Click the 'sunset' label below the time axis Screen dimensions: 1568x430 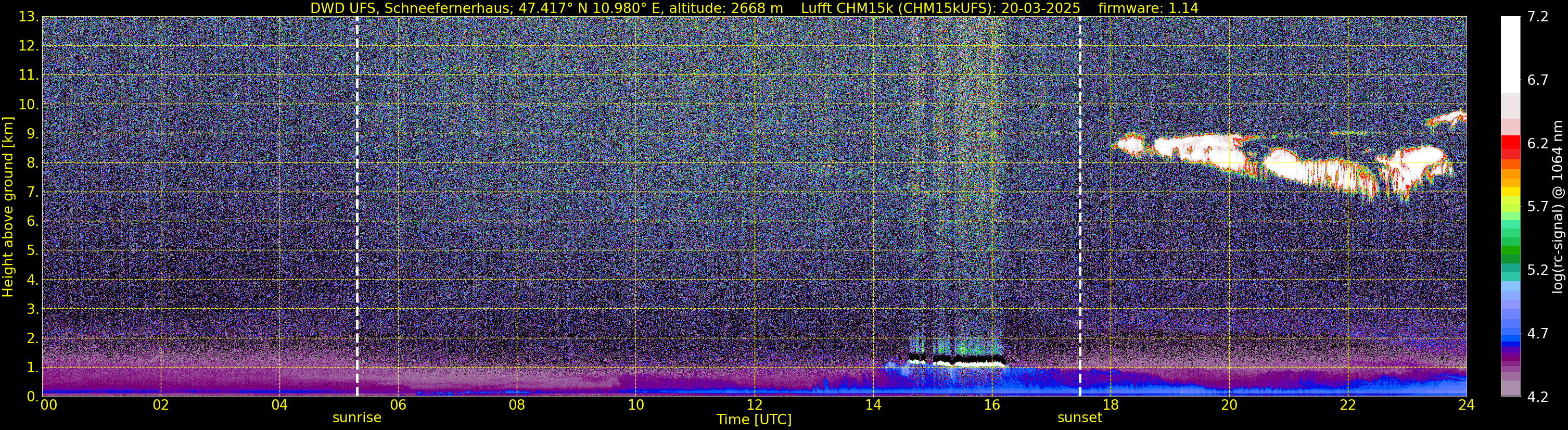[1080, 418]
